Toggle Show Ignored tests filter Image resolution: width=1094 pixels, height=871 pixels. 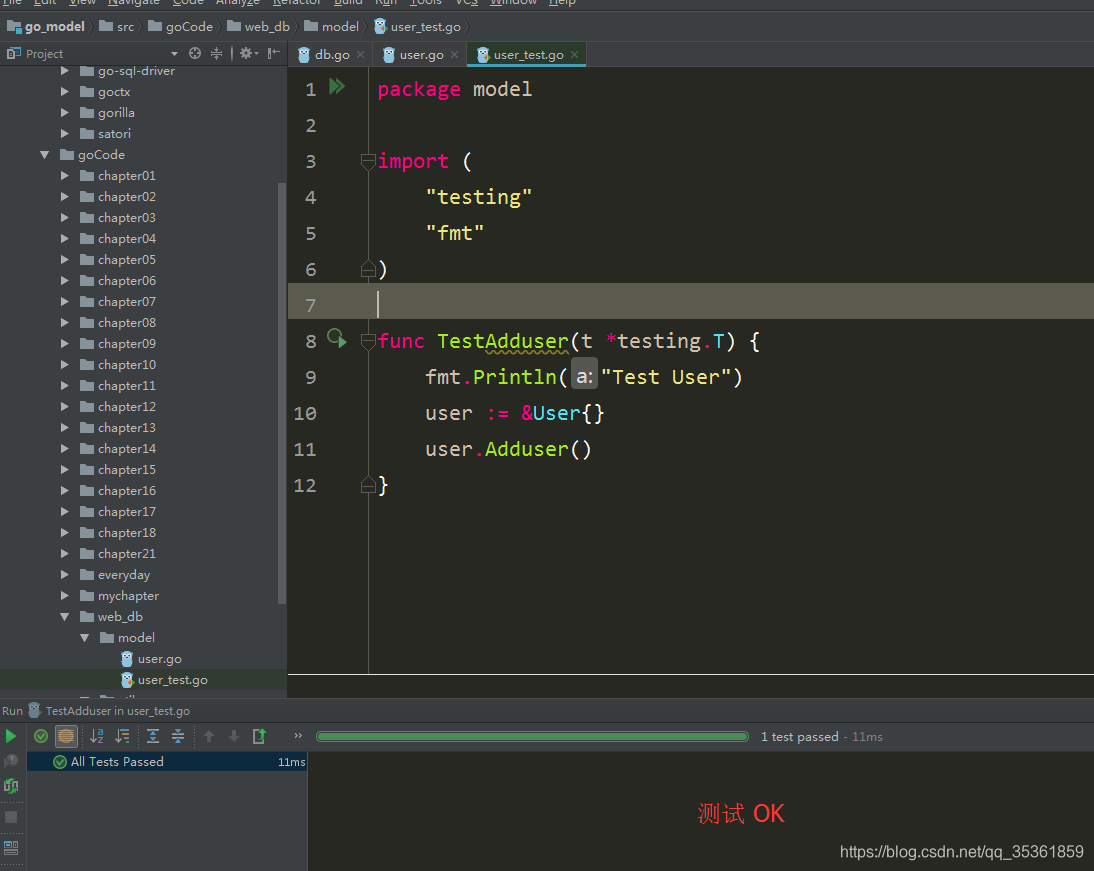point(65,736)
